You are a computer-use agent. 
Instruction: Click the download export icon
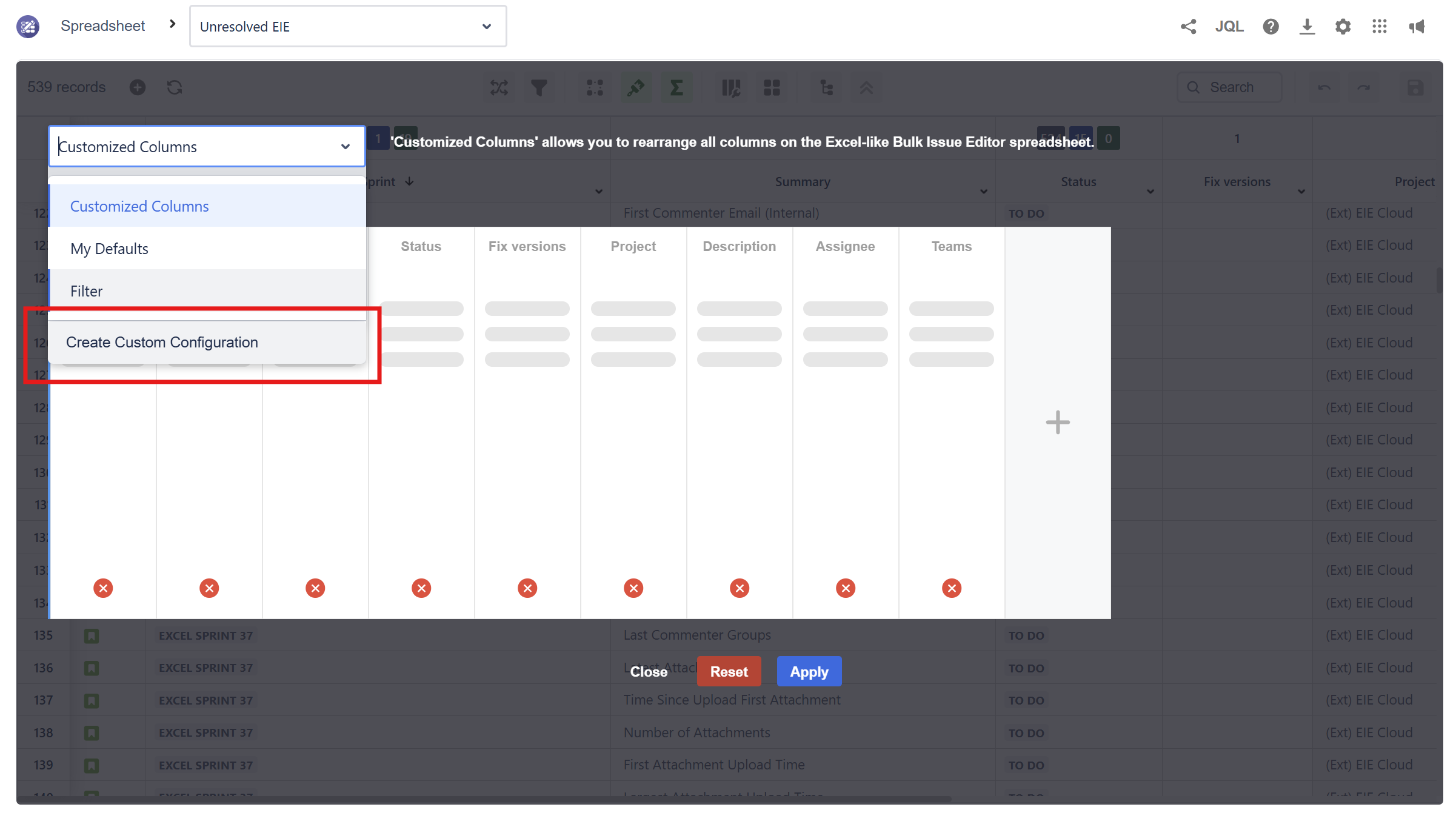pyautogui.click(x=1307, y=26)
